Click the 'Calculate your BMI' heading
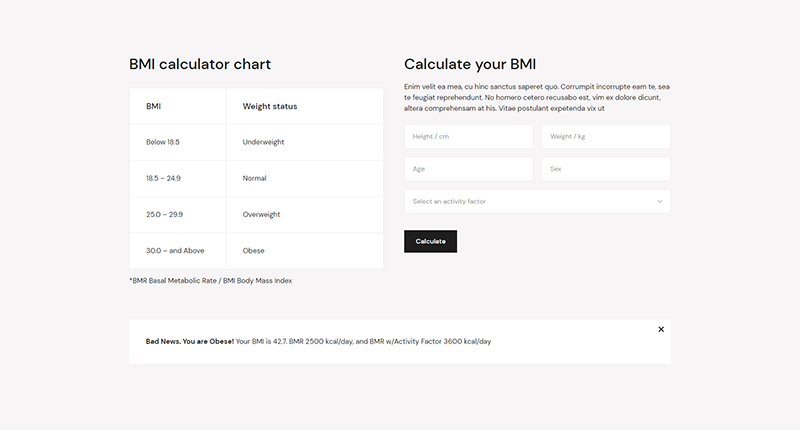800x430 pixels. click(x=470, y=64)
